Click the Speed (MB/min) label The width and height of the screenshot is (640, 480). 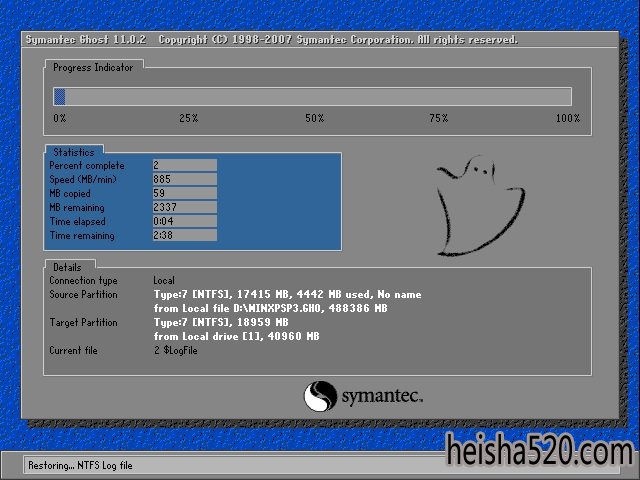click(83, 180)
